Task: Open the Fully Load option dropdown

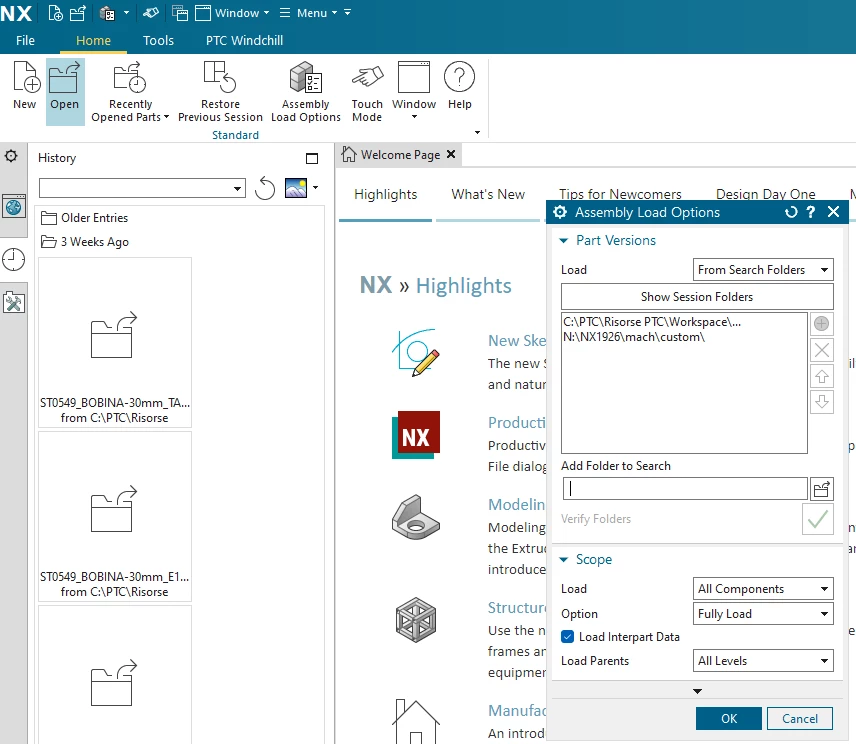Action: [763, 614]
